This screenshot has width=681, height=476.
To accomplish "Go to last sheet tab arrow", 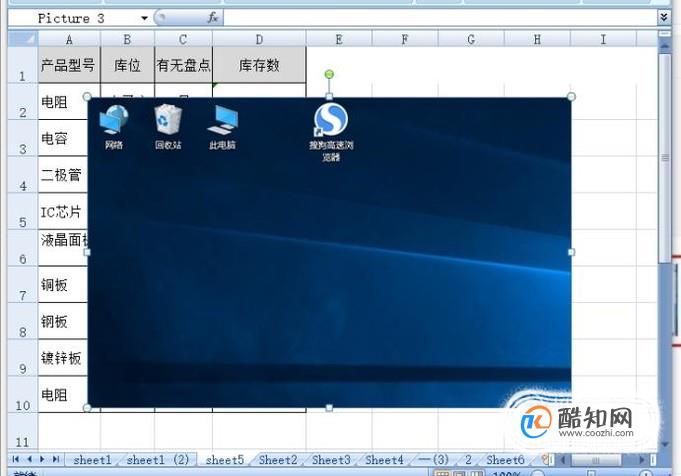I will (56, 459).
